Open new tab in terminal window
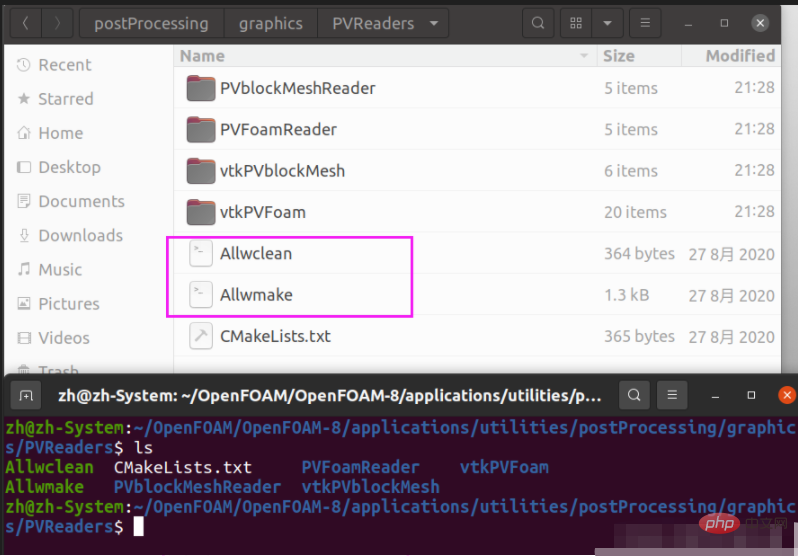The height and width of the screenshot is (556, 798). click(x=25, y=395)
